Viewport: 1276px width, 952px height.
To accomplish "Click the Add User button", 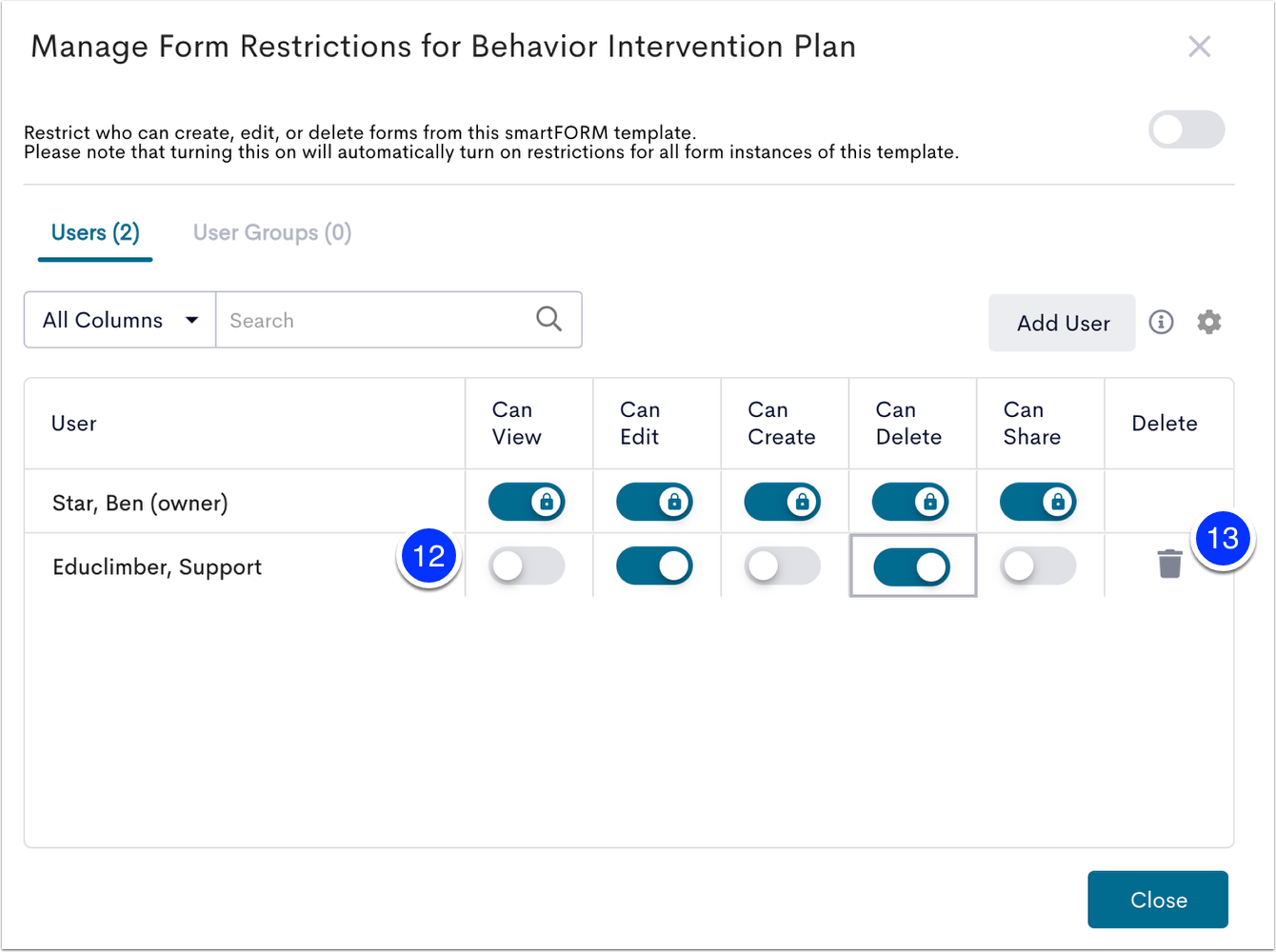I will point(1062,323).
